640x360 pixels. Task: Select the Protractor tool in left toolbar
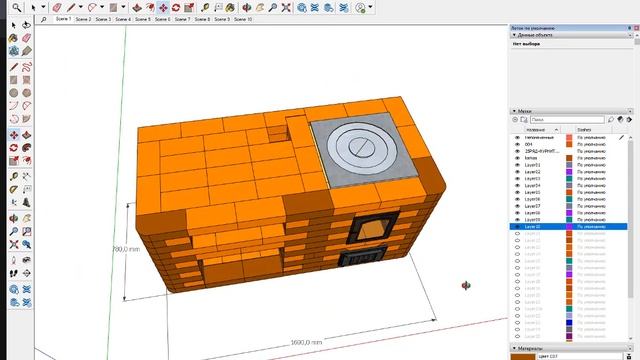13,189
